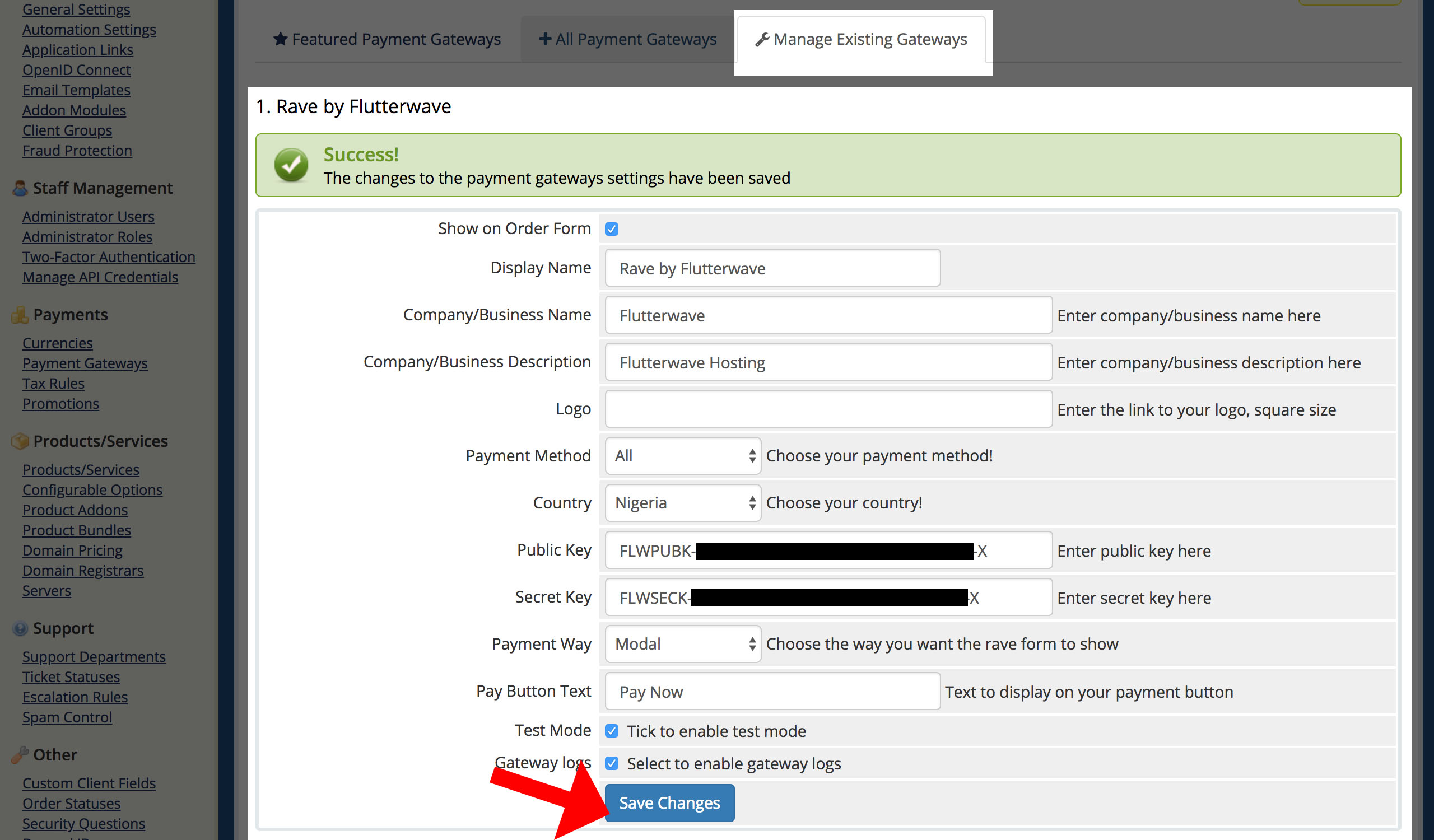This screenshot has height=840, width=1434.
Task: Select the Manage Existing Gateways tab
Action: tap(862, 39)
